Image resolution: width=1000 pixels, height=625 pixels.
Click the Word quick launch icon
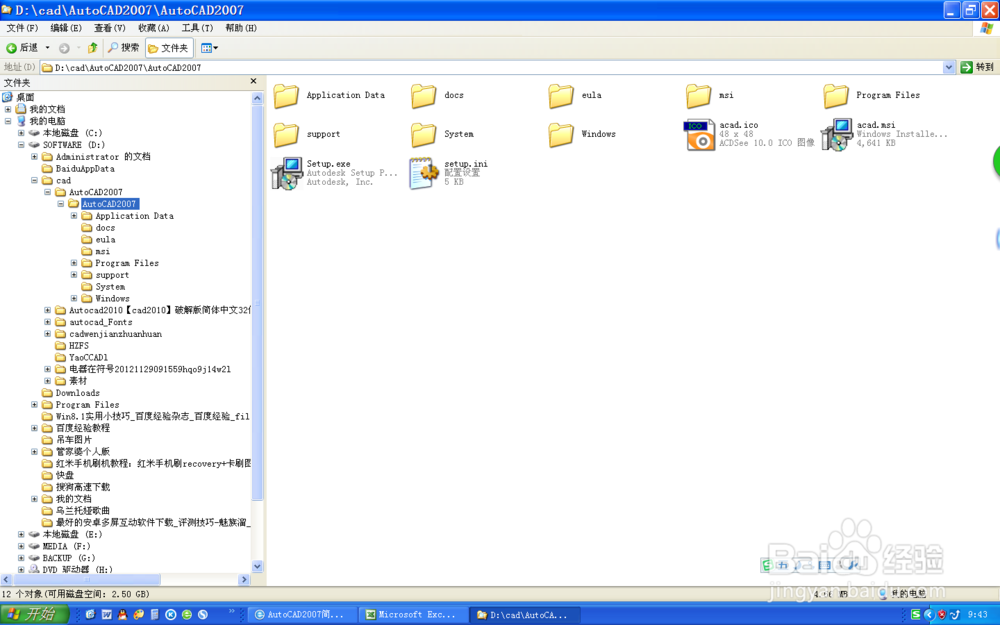(106, 614)
